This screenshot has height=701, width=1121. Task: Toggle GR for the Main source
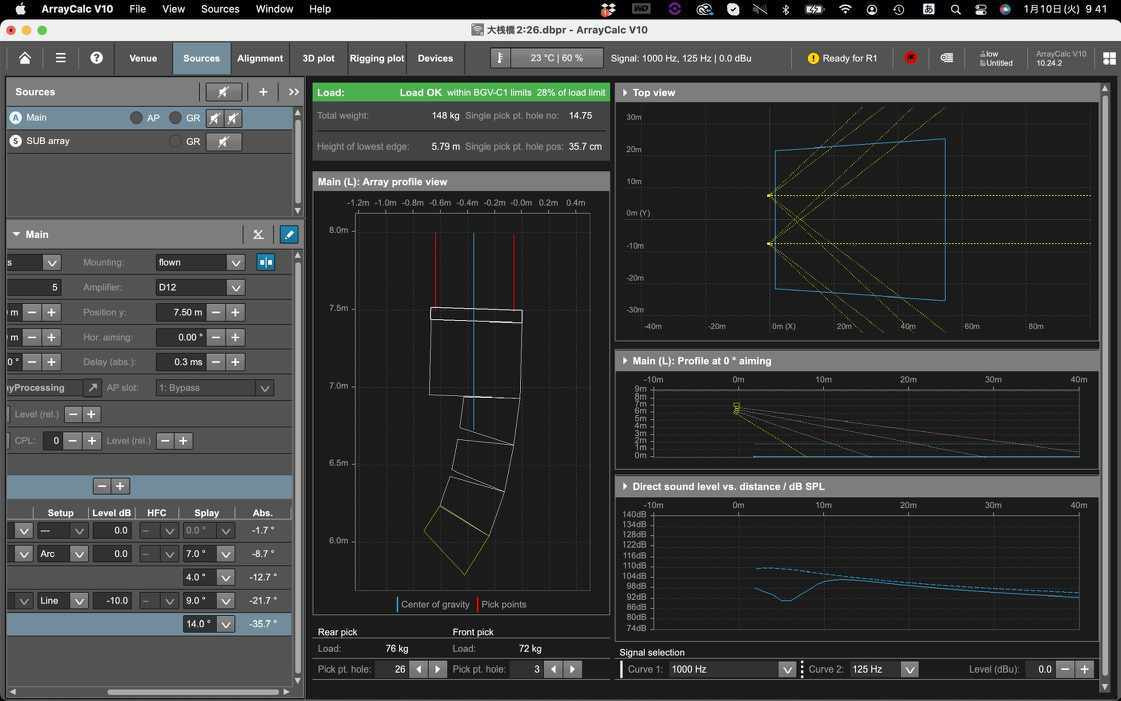175,118
